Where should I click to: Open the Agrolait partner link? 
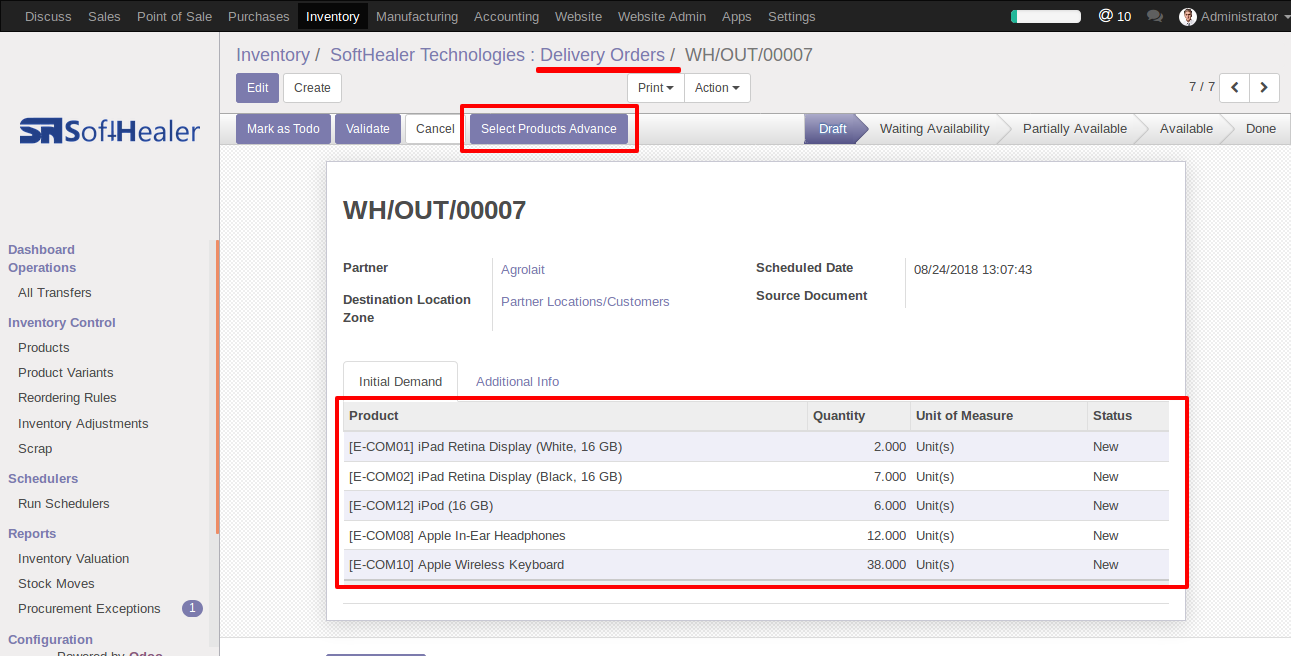(x=523, y=270)
